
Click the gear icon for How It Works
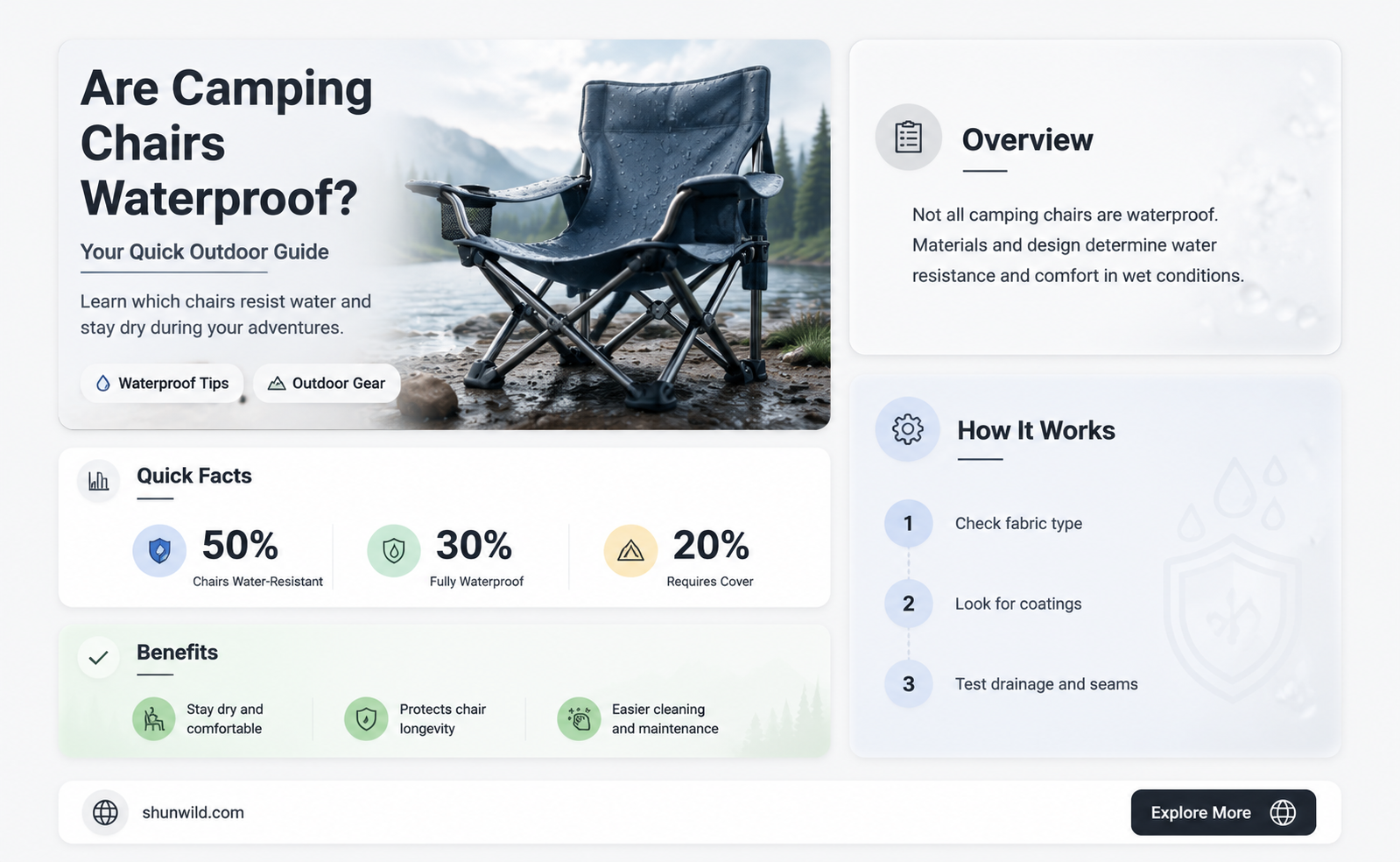[x=908, y=429]
